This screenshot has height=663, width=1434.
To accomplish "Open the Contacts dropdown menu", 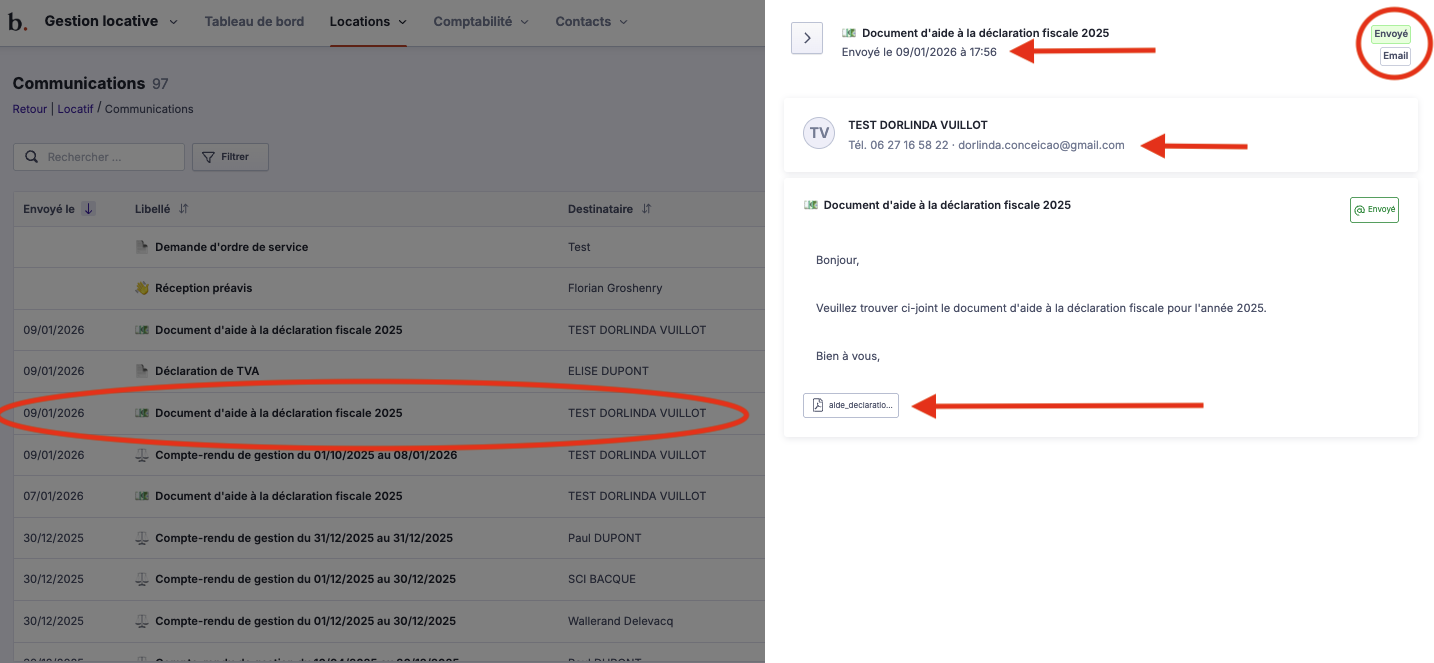I will click(591, 21).
